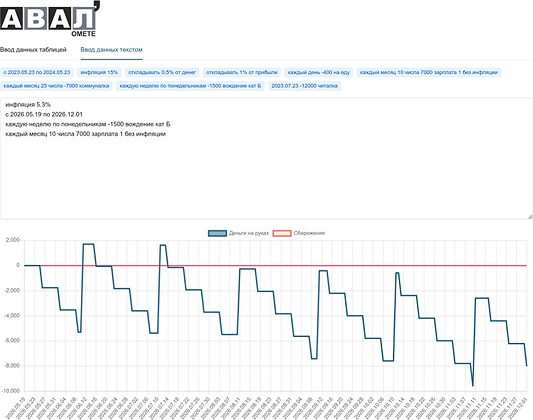Screen dimensions: 533x420
Task: Click 'с 2026.05.19 по 2026.12.01' line
Action: click(44, 115)
